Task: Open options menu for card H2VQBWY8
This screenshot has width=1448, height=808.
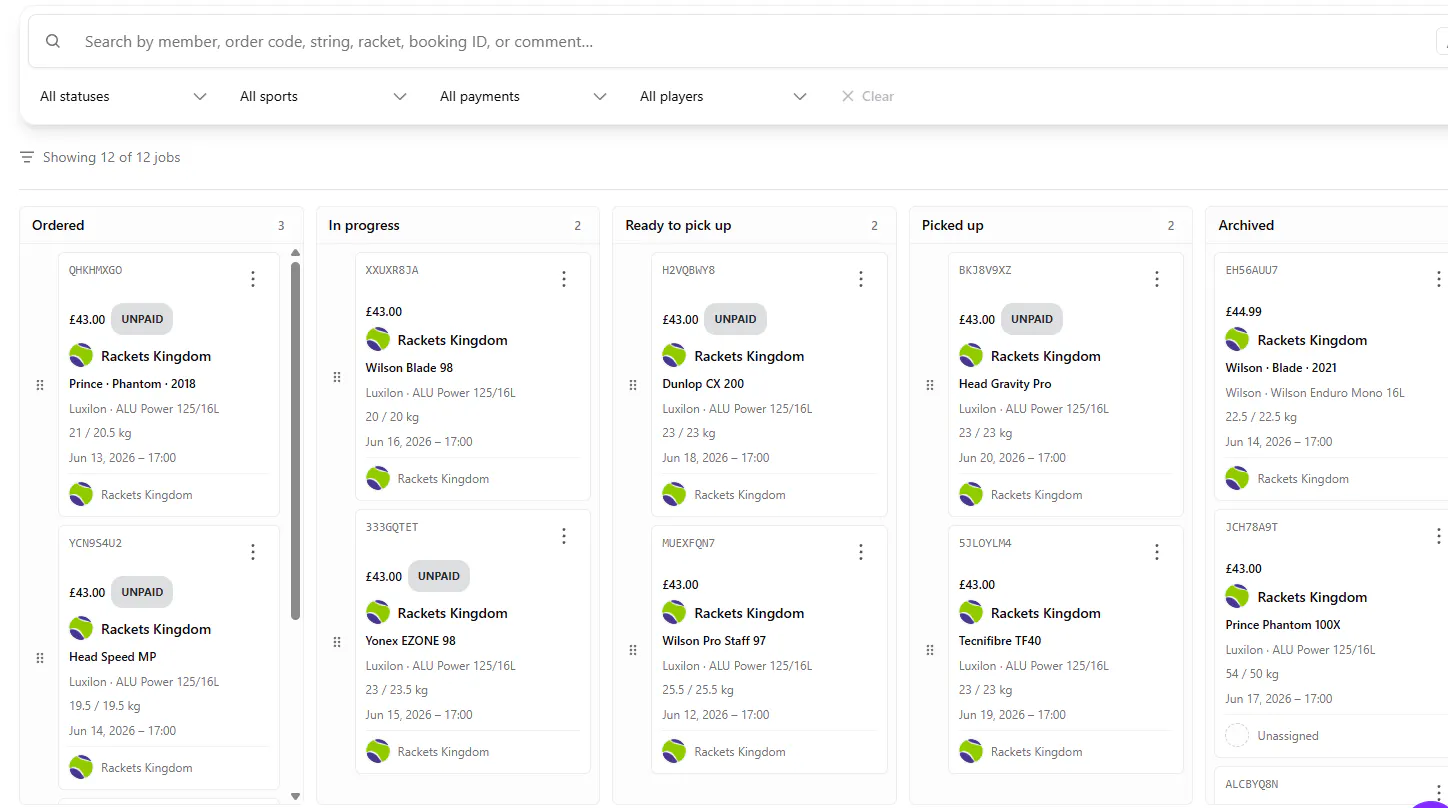Action: tap(861, 279)
